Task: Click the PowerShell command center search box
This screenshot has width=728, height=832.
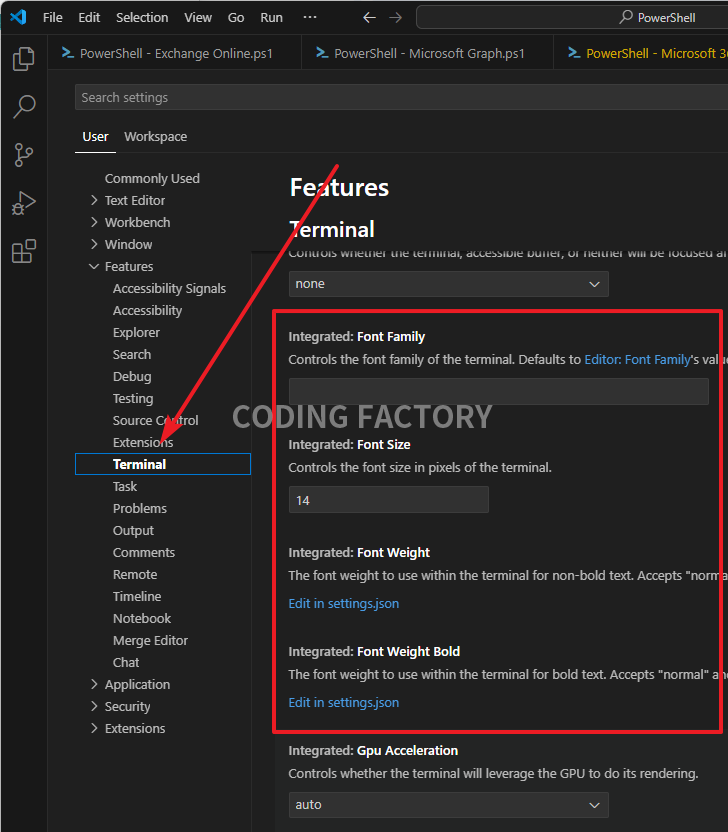Action: 572,18
